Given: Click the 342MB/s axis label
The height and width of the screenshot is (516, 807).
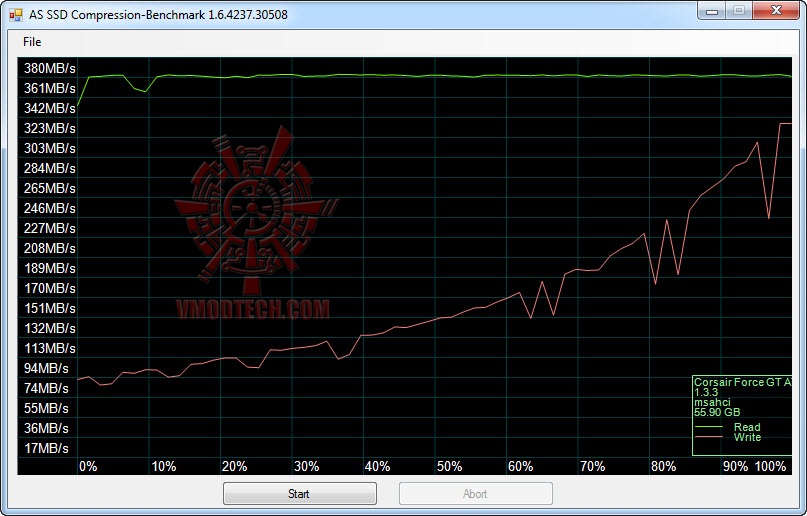Looking at the screenshot, I should 49,109.
